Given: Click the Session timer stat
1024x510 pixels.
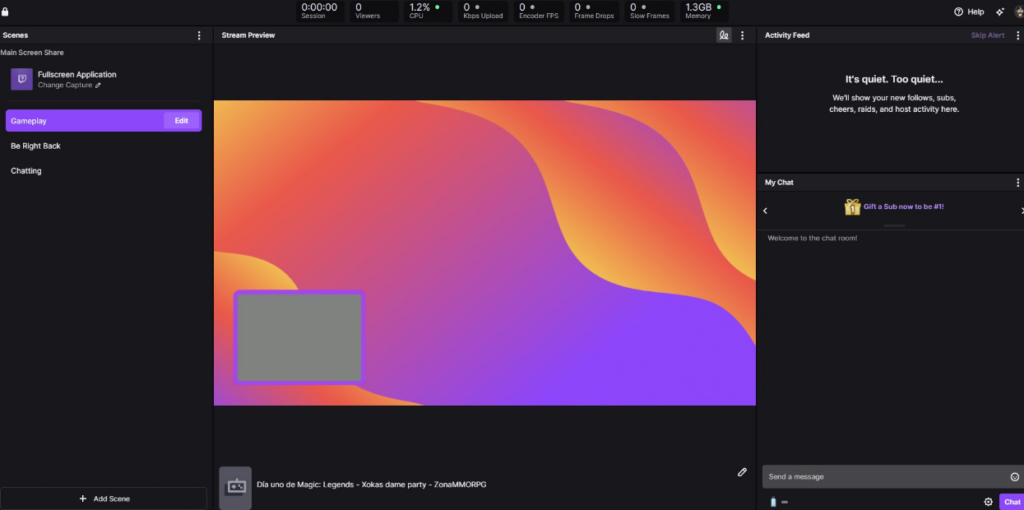Looking at the screenshot, I should (320, 11).
